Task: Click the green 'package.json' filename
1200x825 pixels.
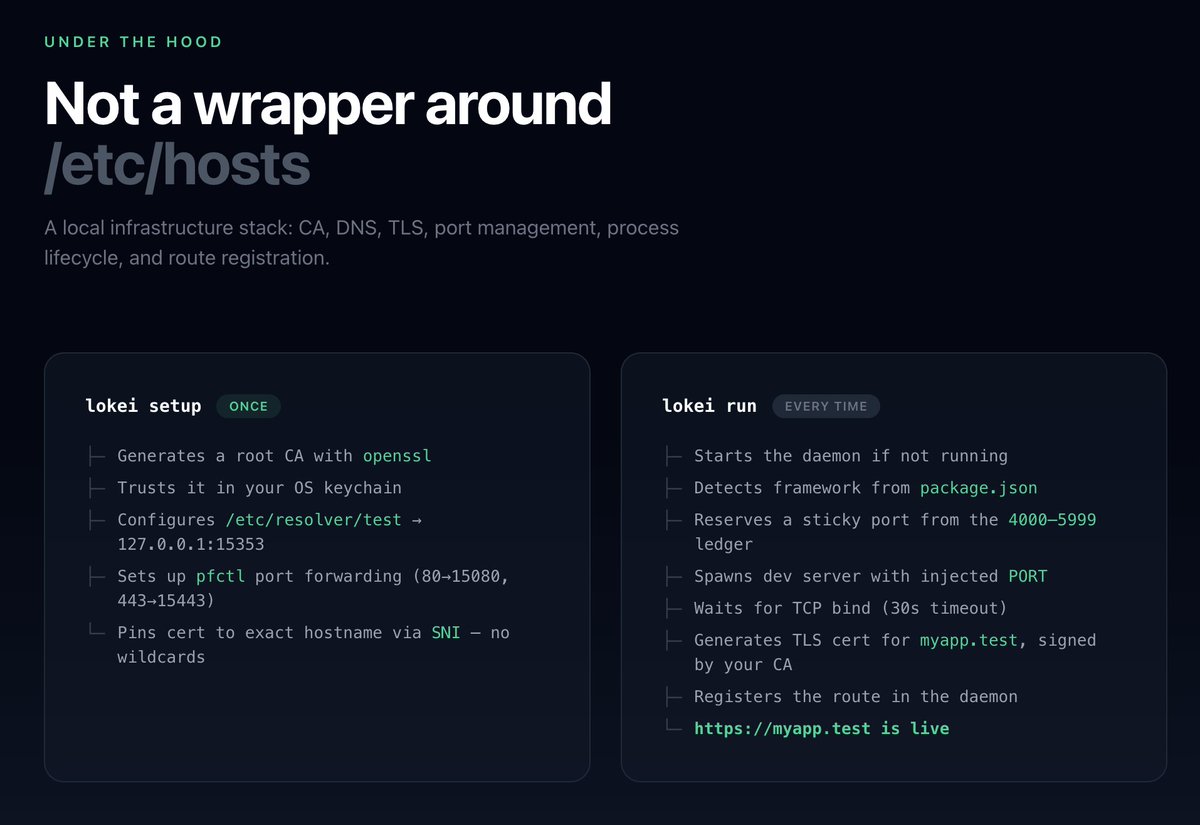Action: point(978,488)
